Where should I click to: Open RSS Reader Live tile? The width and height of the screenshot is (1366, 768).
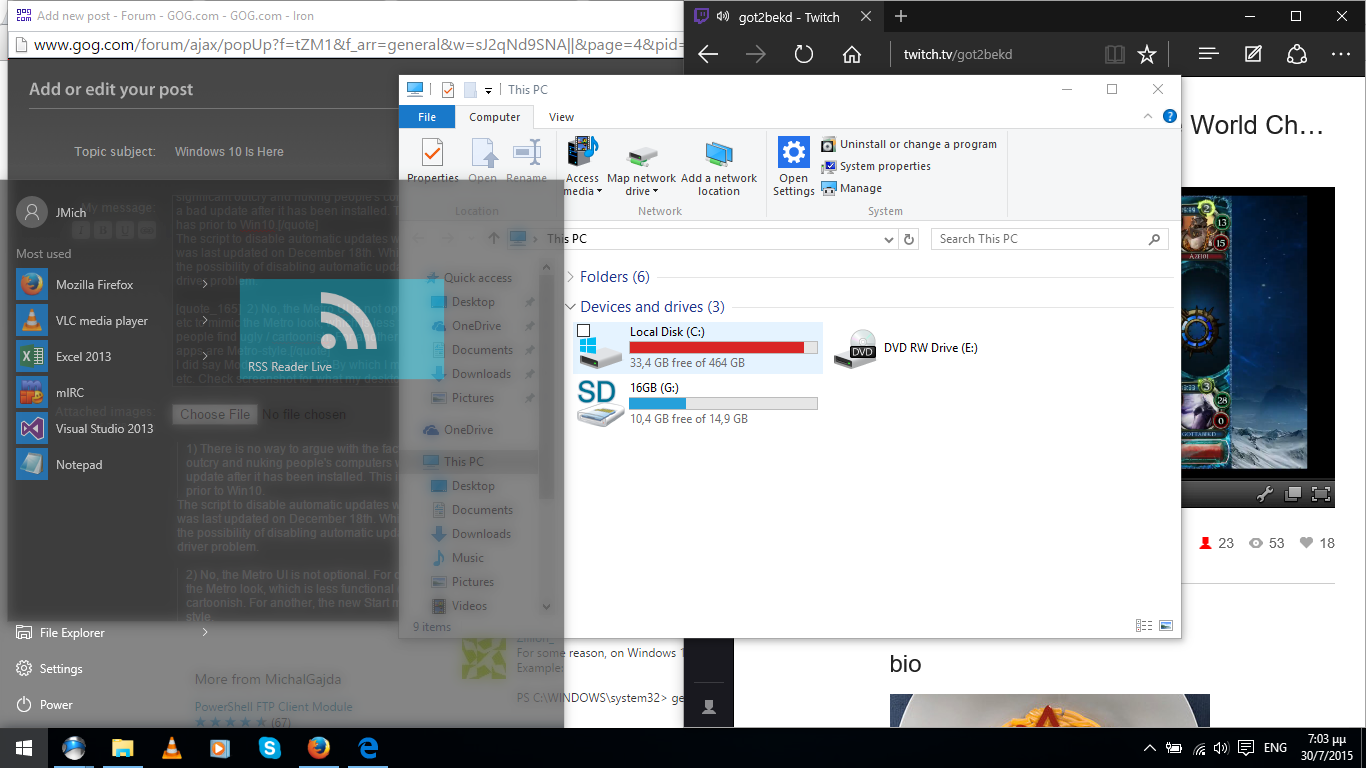341,329
